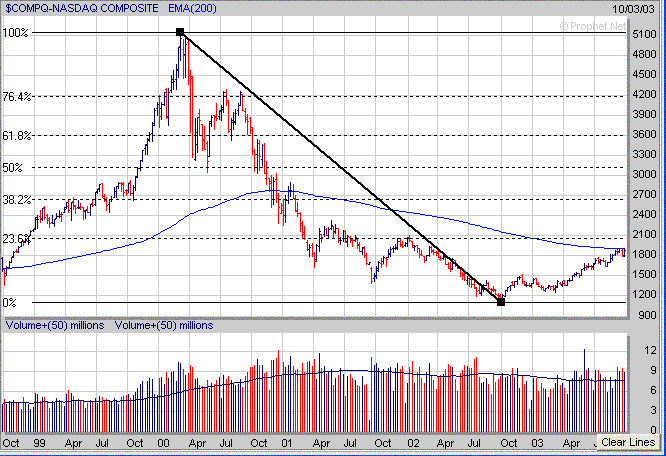The width and height of the screenshot is (666, 456).
Task: Click the 76.4% Fibonacci level label
Action: (x=17, y=97)
